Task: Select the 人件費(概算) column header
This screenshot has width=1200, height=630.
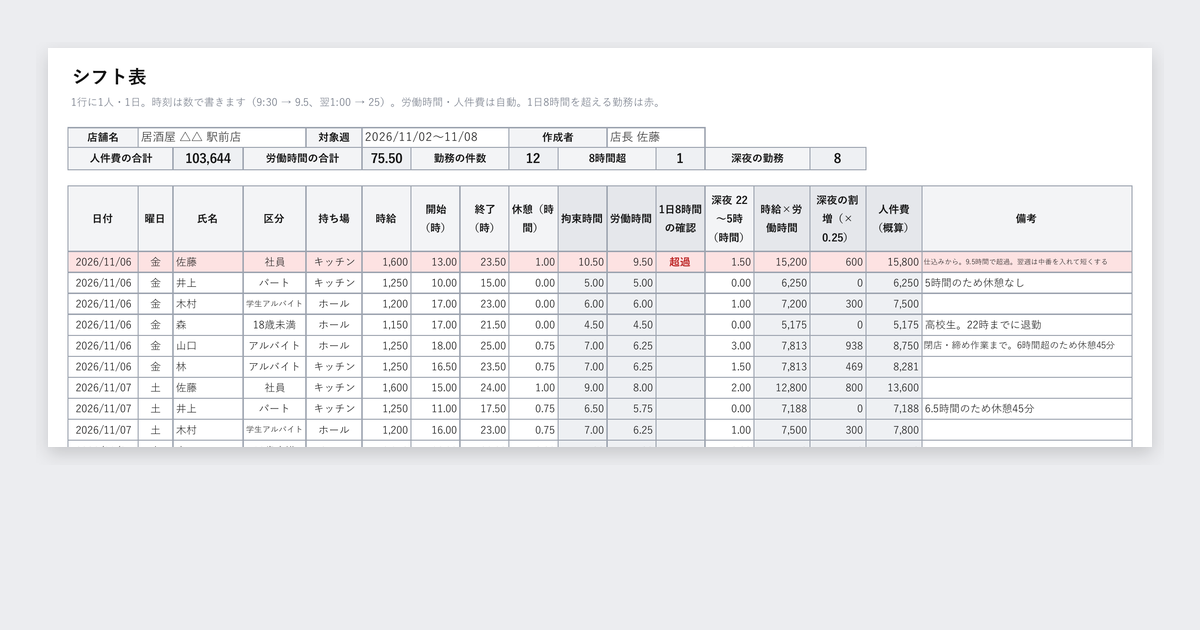Action: click(893, 218)
